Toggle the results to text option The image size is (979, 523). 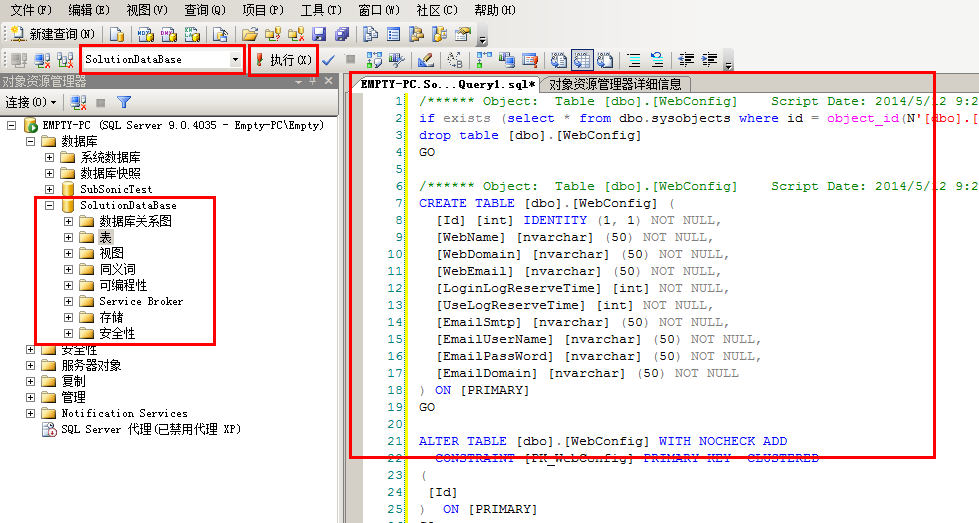559,60
